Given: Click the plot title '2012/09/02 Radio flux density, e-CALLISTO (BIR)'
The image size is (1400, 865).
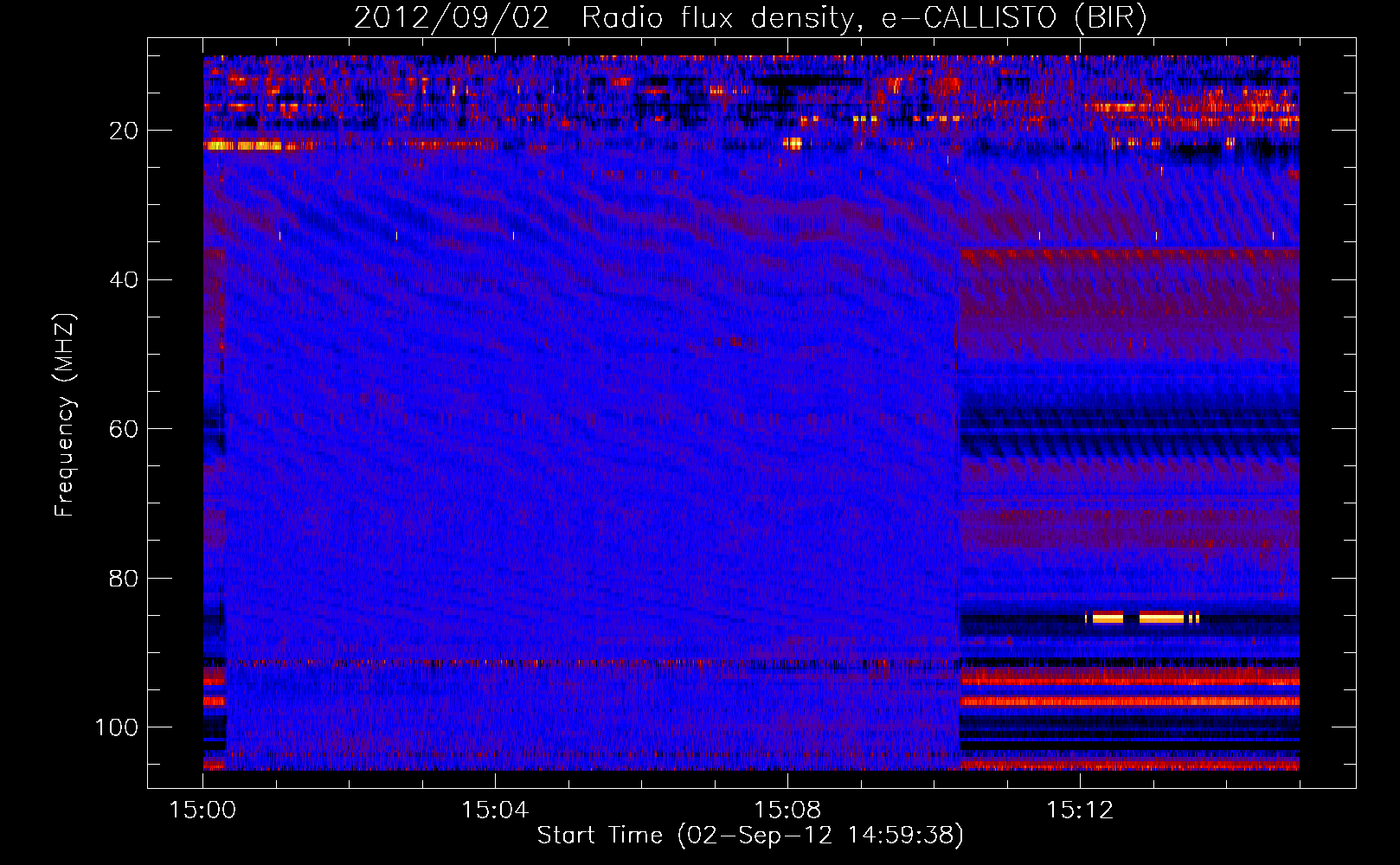Looking at the screenshot, I should pyautogui.click(x=750, y=18).
